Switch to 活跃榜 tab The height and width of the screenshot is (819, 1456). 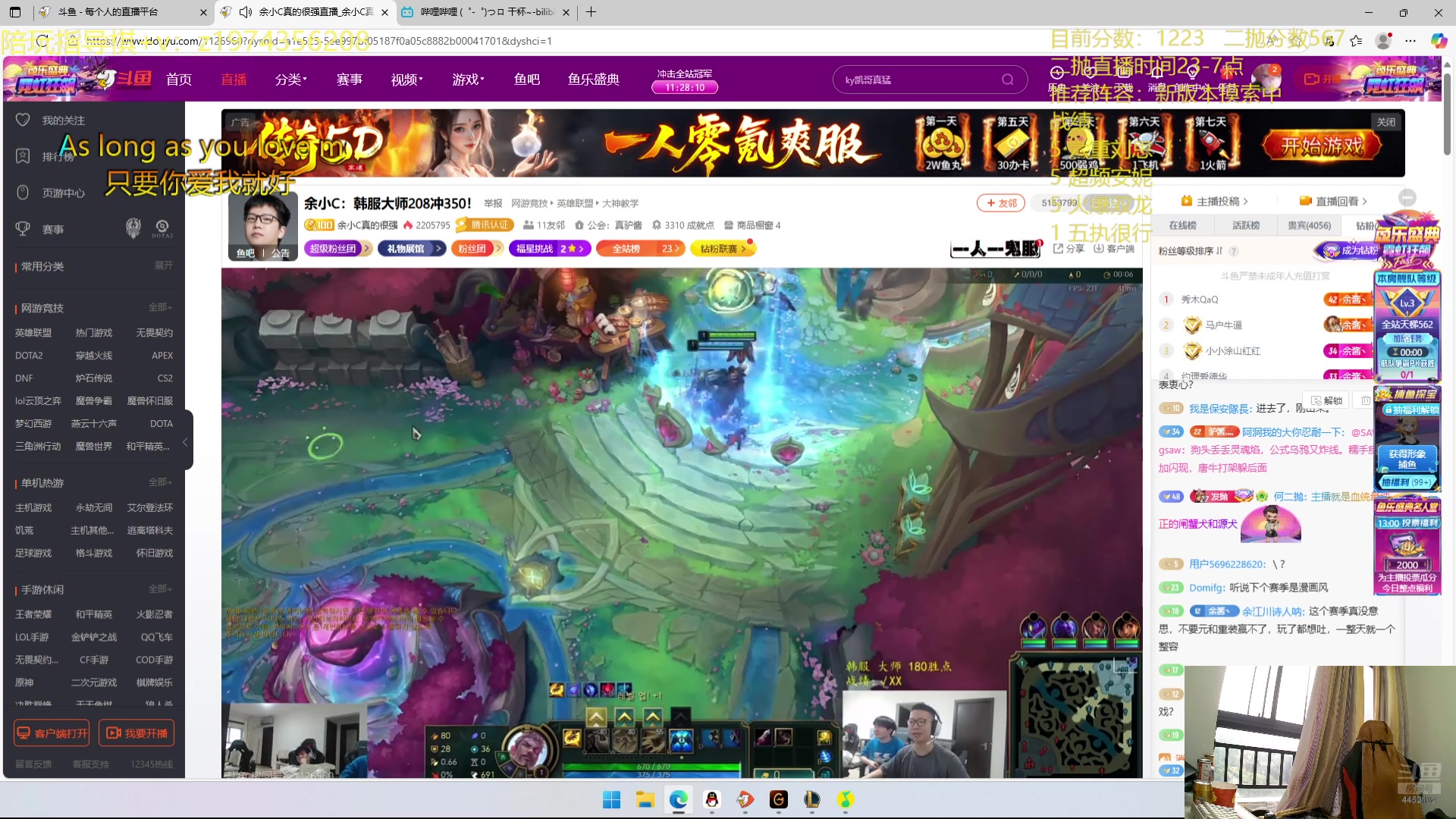(1246, 225)
